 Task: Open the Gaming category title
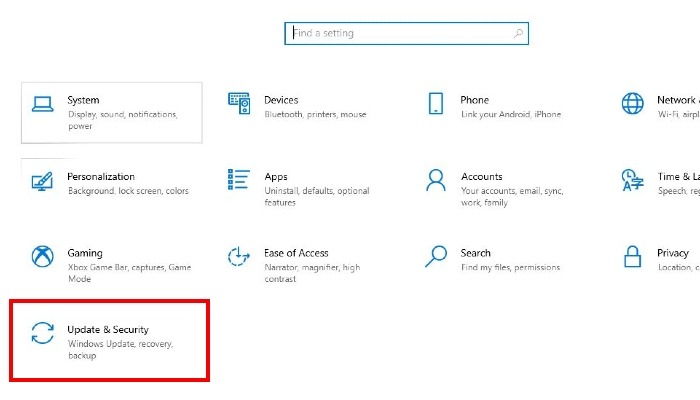[85, 254]
